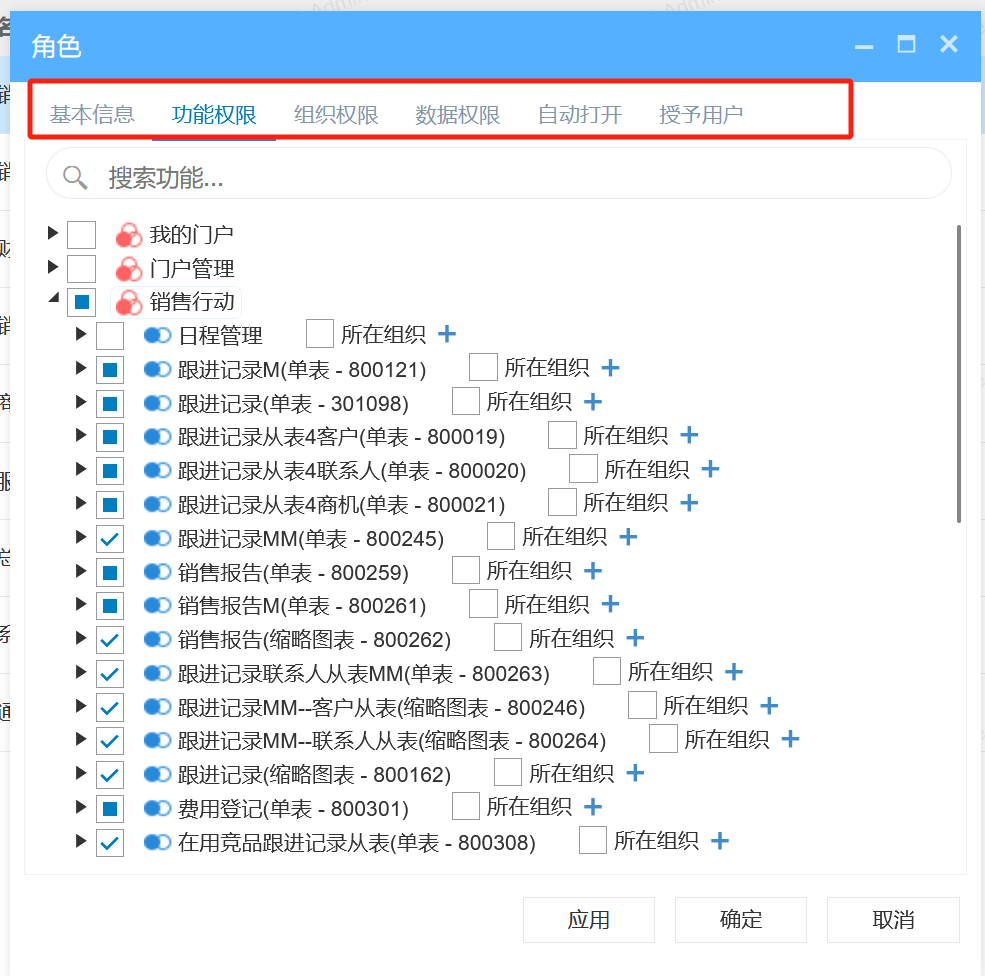This screenshot has width=985, height=976.
Task: Expand the 我的门户 tree node
Action: (53, 234)
